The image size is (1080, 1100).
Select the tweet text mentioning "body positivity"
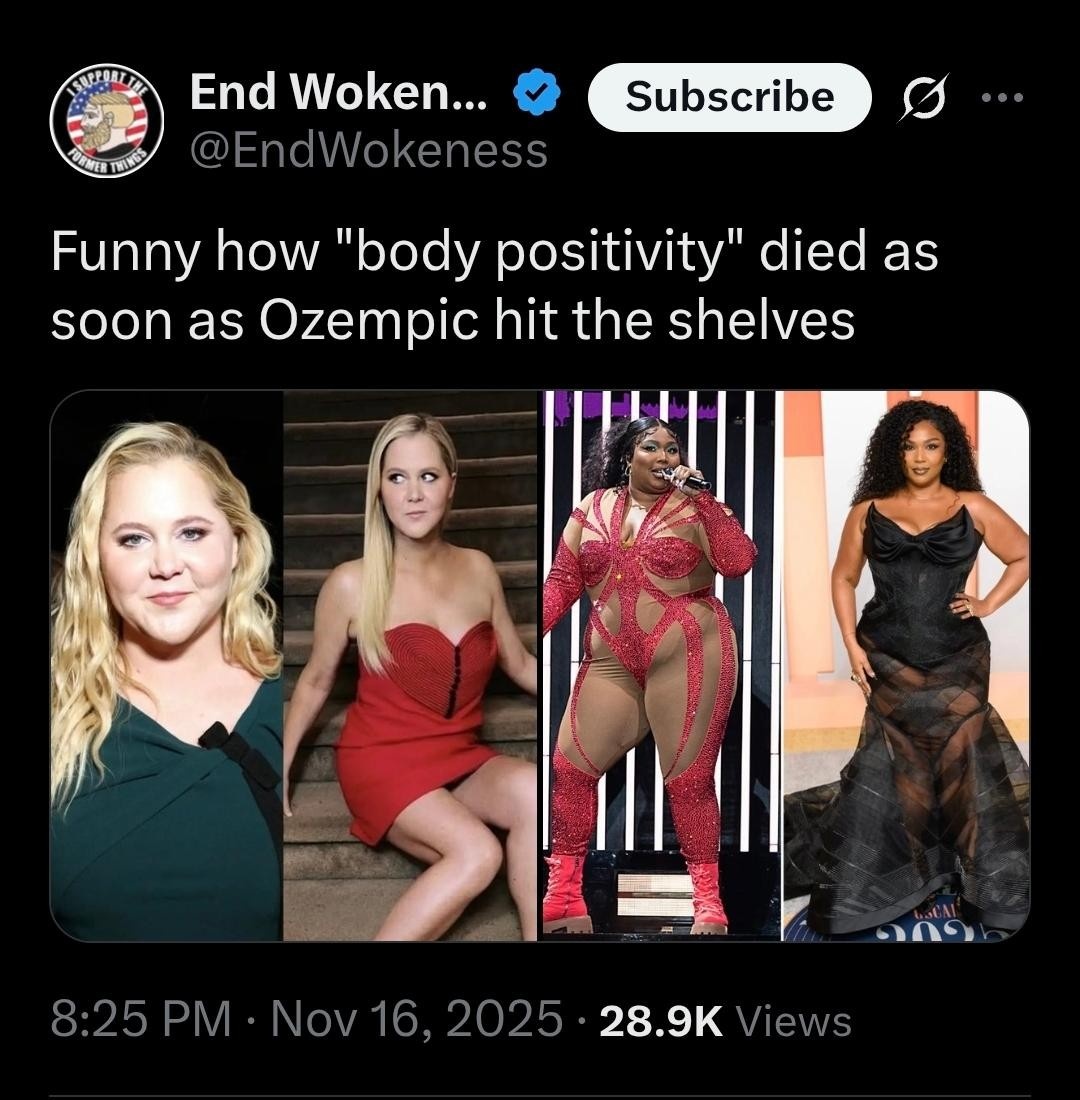point(494,254)
